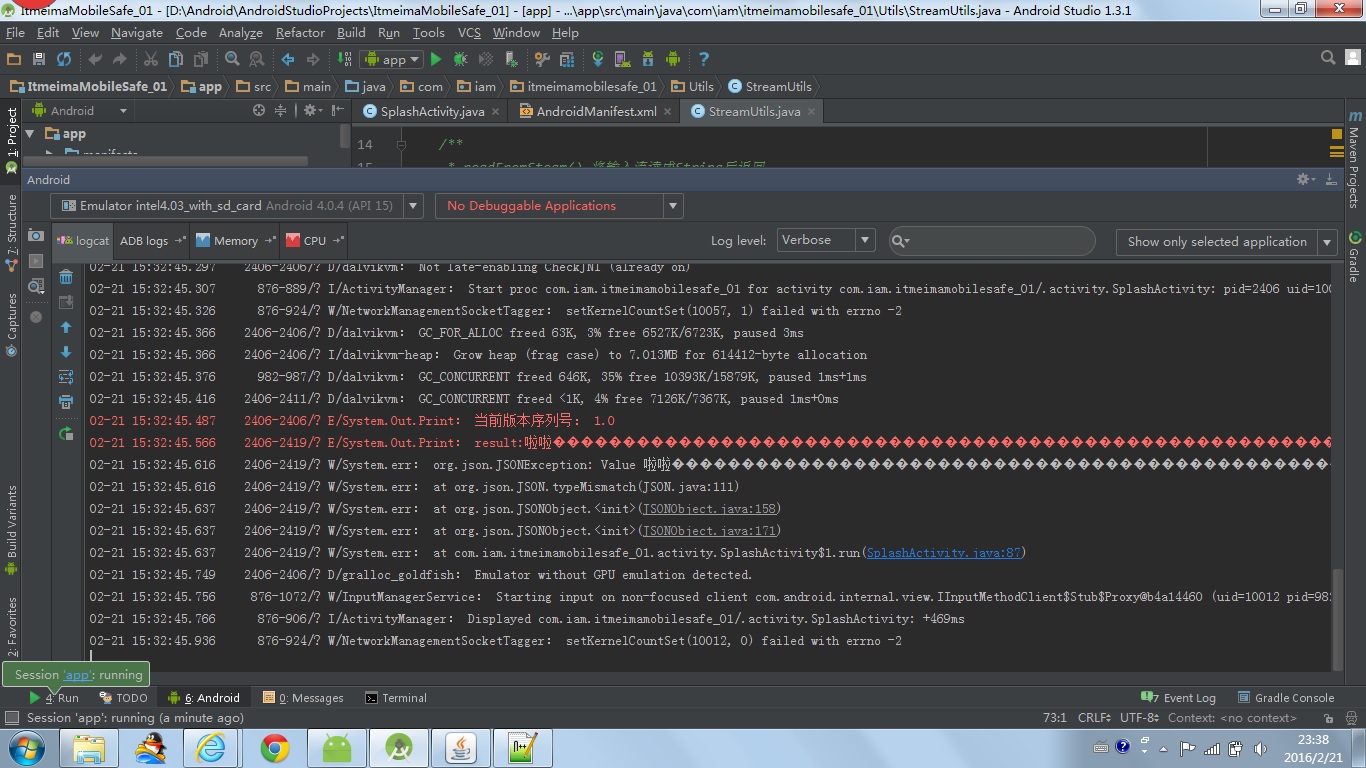The image size is (1366, 768).
Task: Open Project panel settings gear
Action: pos(311,111)
